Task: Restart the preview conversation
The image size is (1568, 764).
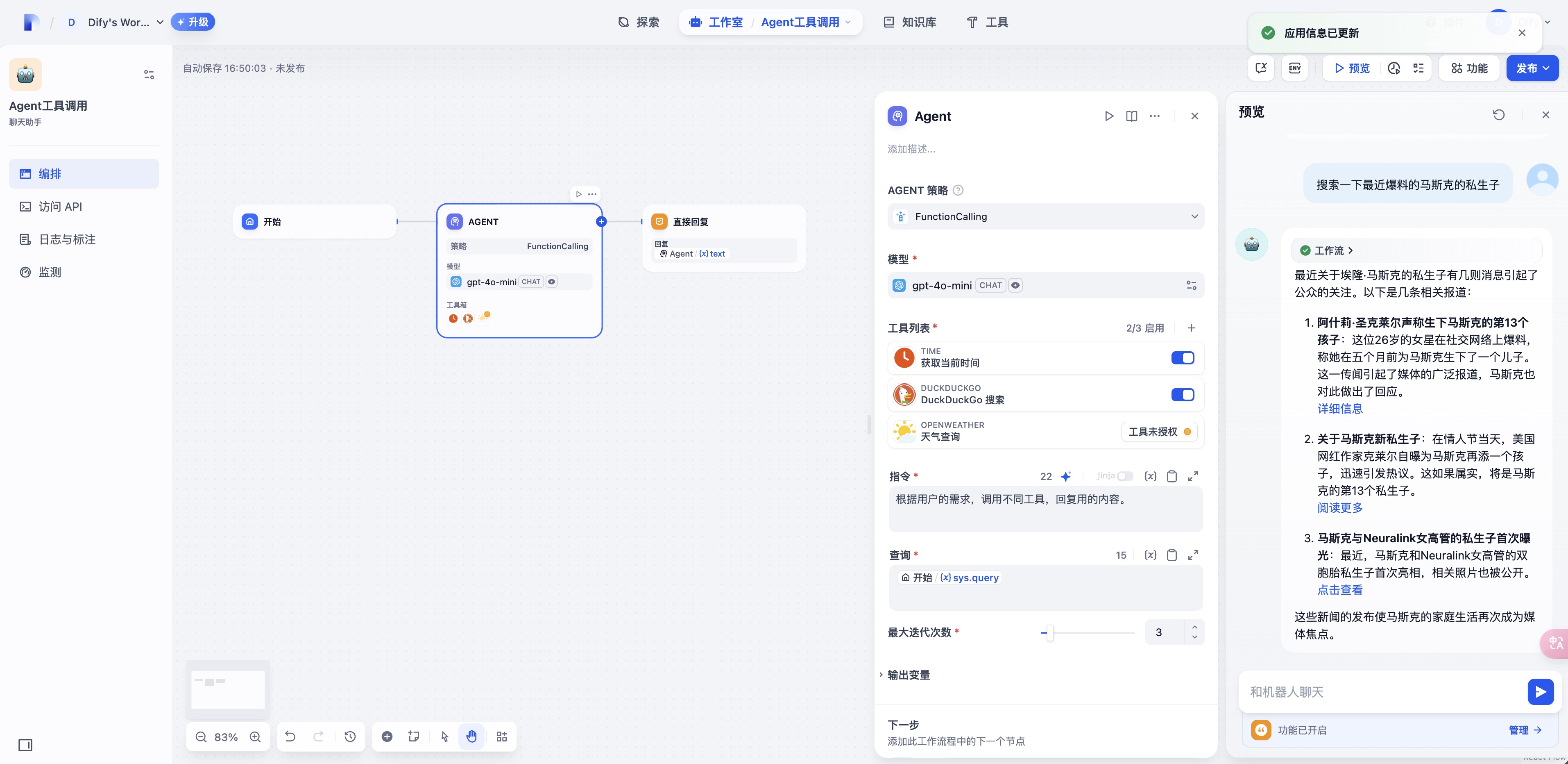Action: 1499,114
